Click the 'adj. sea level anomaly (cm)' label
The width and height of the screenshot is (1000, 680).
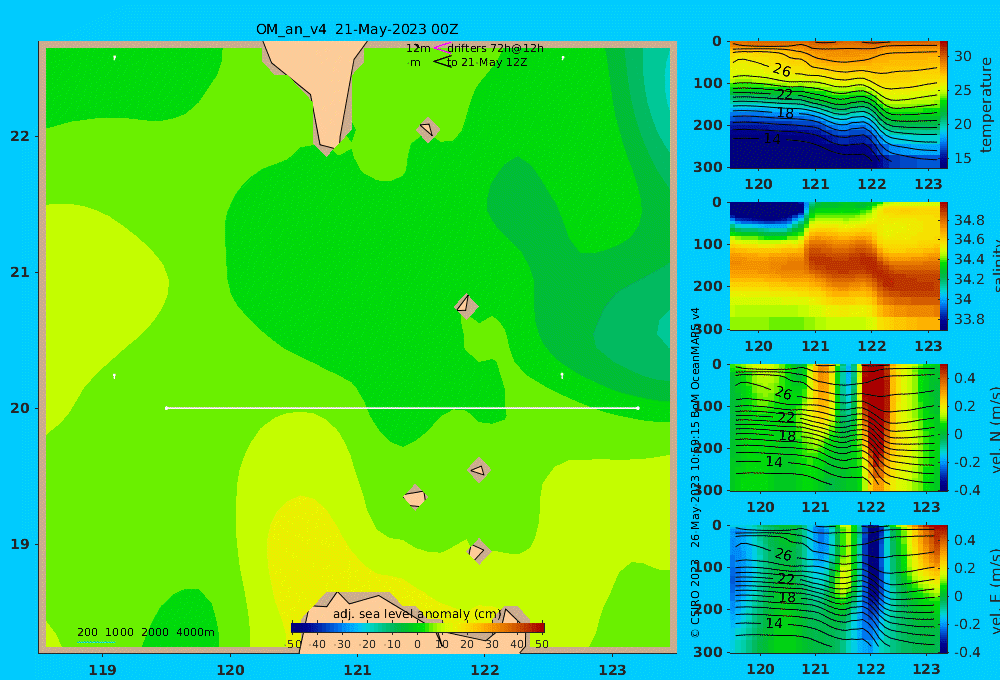pos(417,614)
